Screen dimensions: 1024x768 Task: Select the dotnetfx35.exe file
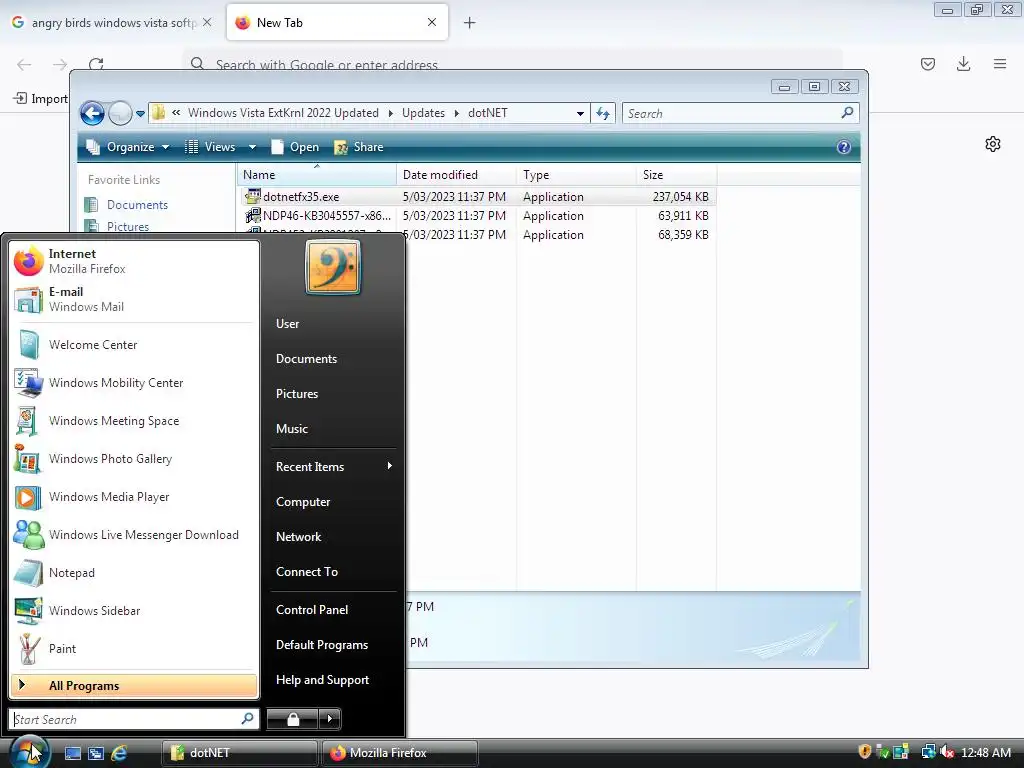click(x=477, y=197)
